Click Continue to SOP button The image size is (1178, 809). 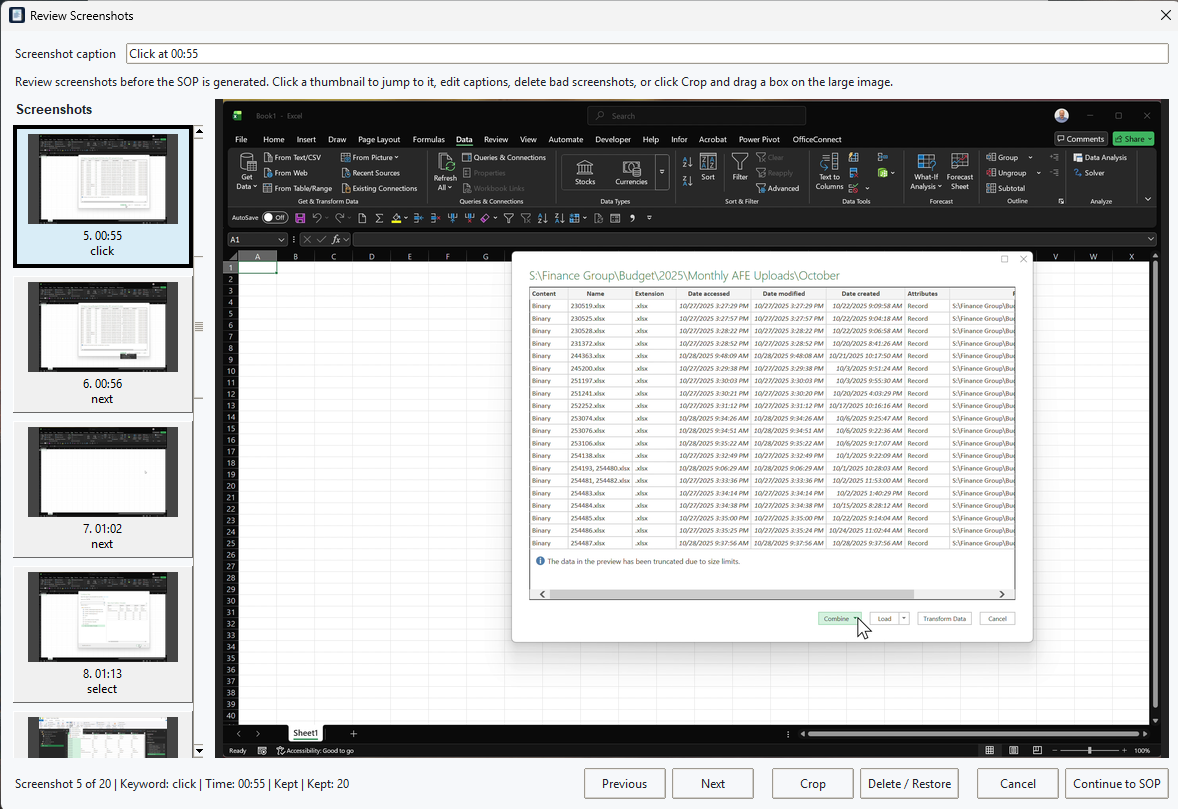point(1116,783)
